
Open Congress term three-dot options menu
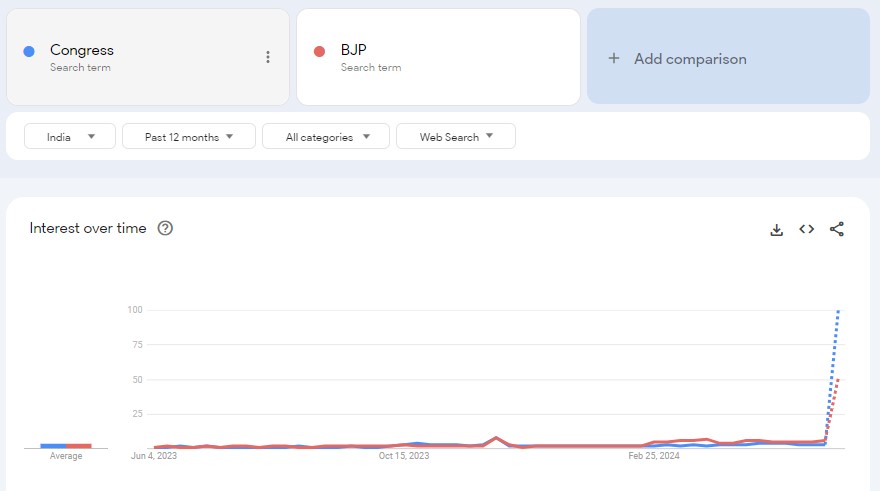click(267, 57)
